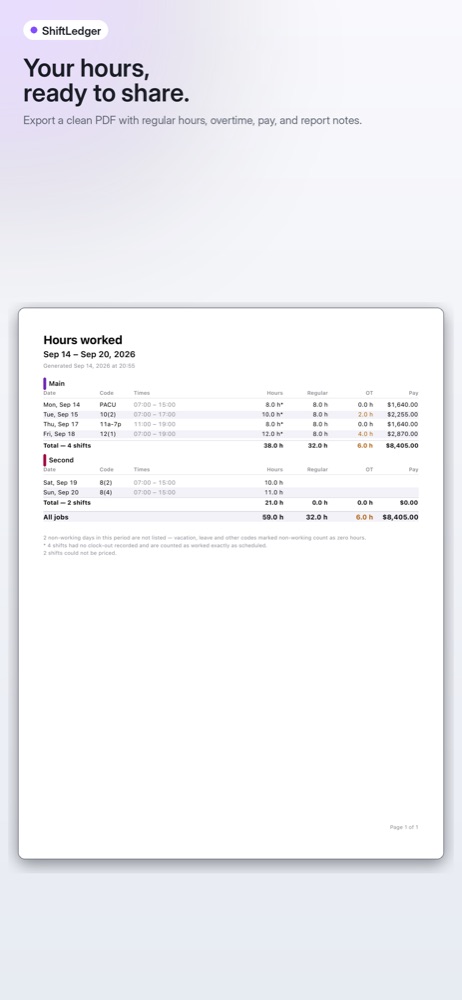Click the 'Page 1 of 1' footer

404,827
